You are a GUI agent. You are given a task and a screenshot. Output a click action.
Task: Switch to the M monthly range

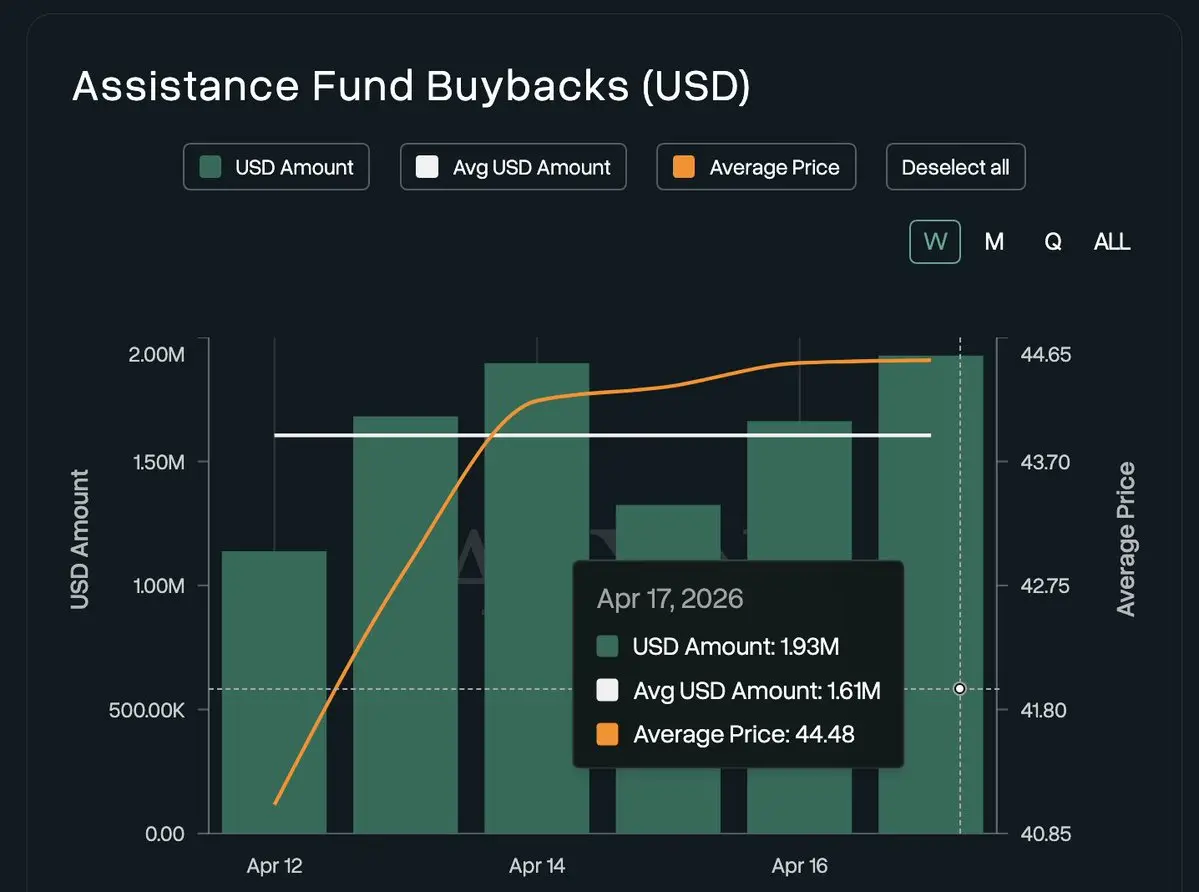994,242
